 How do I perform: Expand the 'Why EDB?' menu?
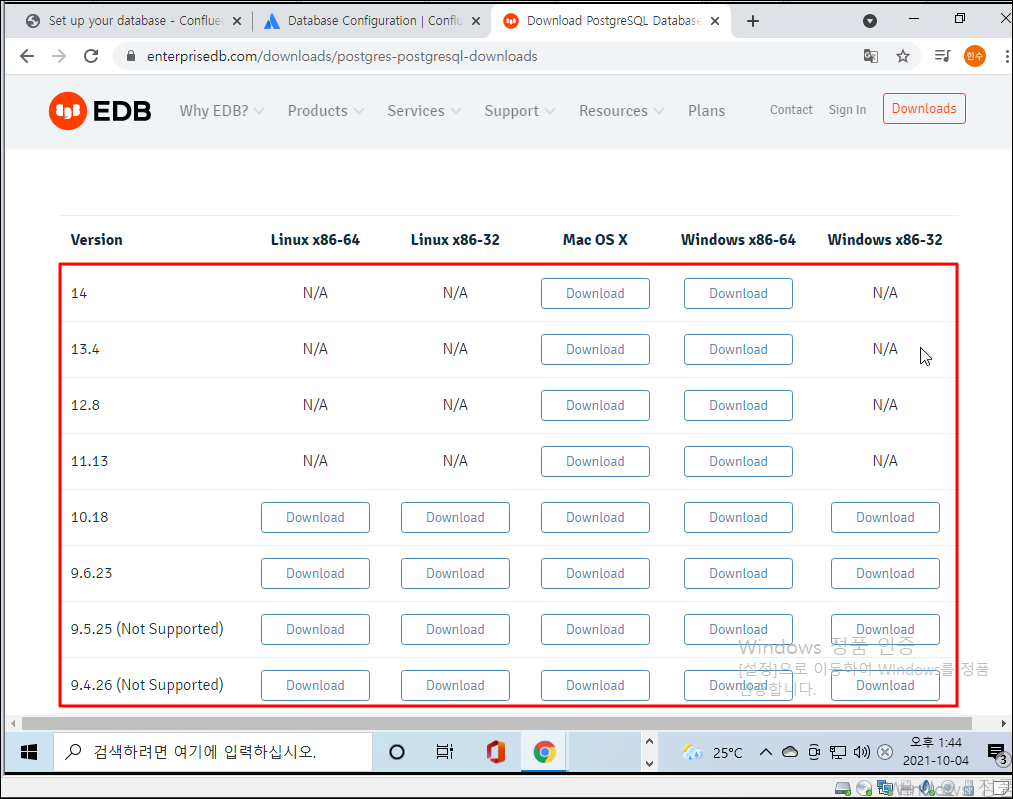tap(222, 111)
